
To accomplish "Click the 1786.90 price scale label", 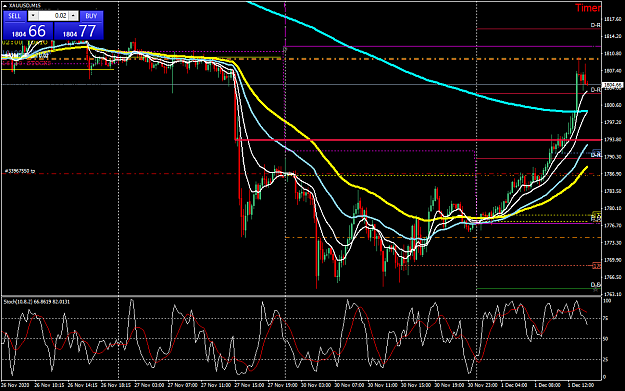I will (613, 174).
